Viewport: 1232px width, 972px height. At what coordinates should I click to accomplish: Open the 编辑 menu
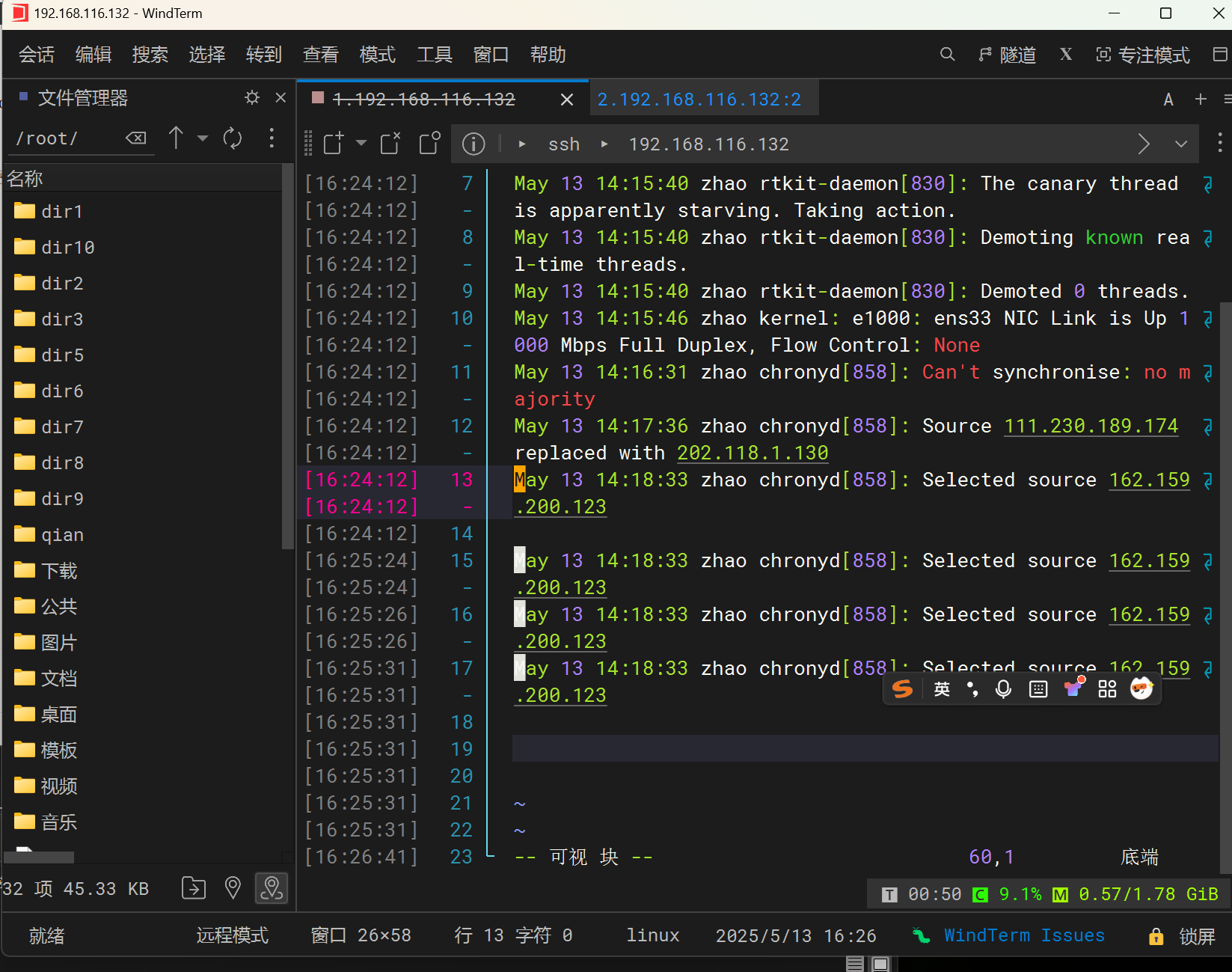click(93, 55)
